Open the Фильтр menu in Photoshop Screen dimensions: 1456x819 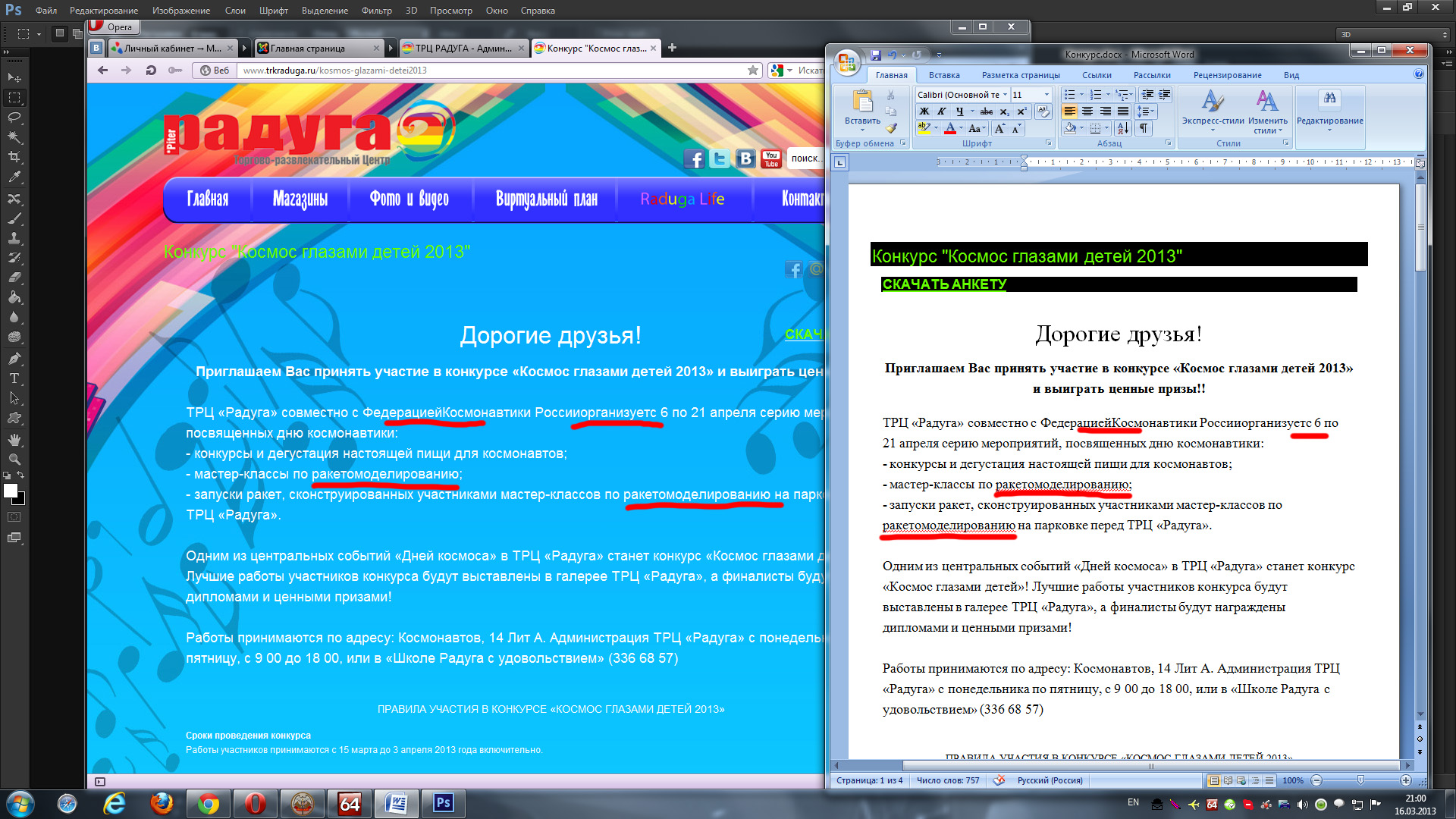click(x=376, y=11)
